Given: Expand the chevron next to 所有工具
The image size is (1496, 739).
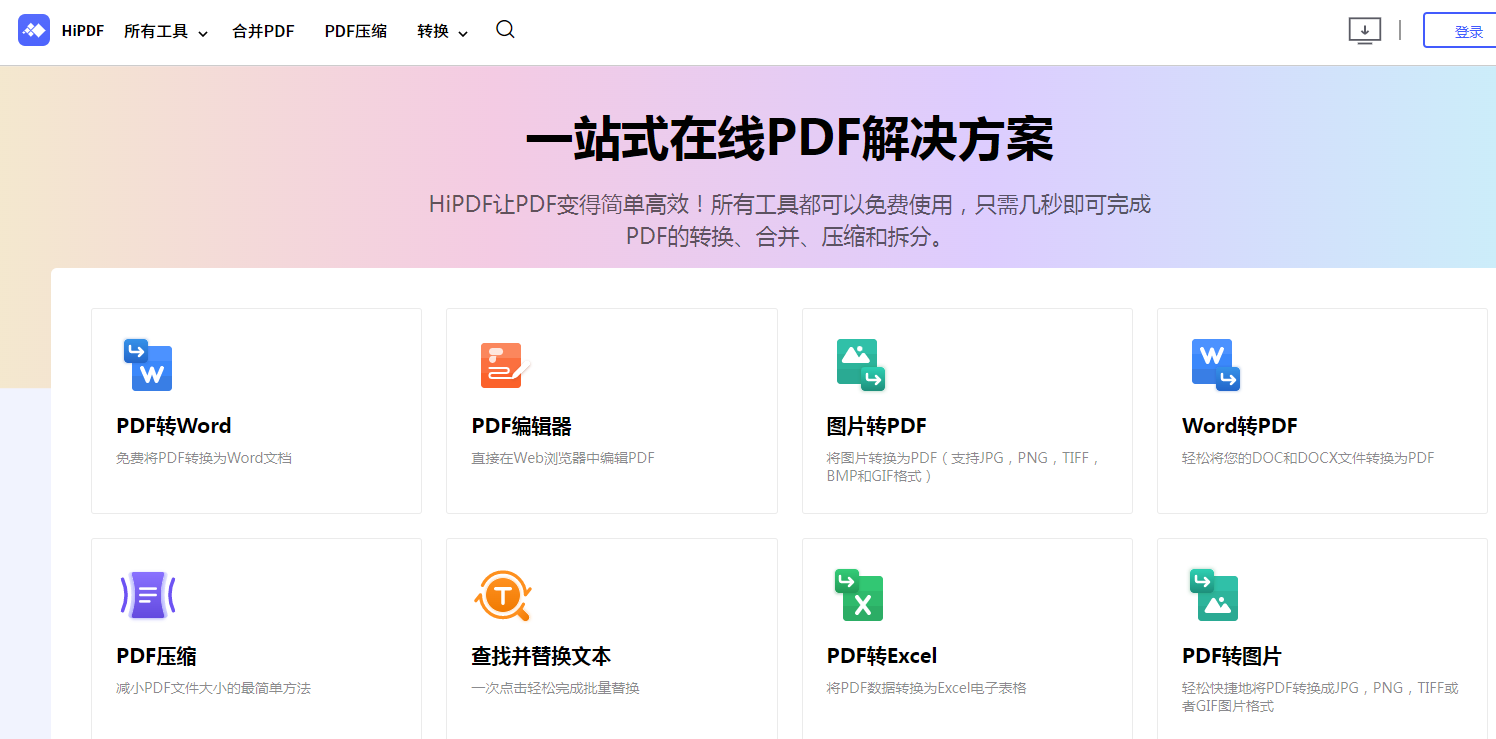Looking at the screenshot, I should pyautogui.click(x=202, y=33).
